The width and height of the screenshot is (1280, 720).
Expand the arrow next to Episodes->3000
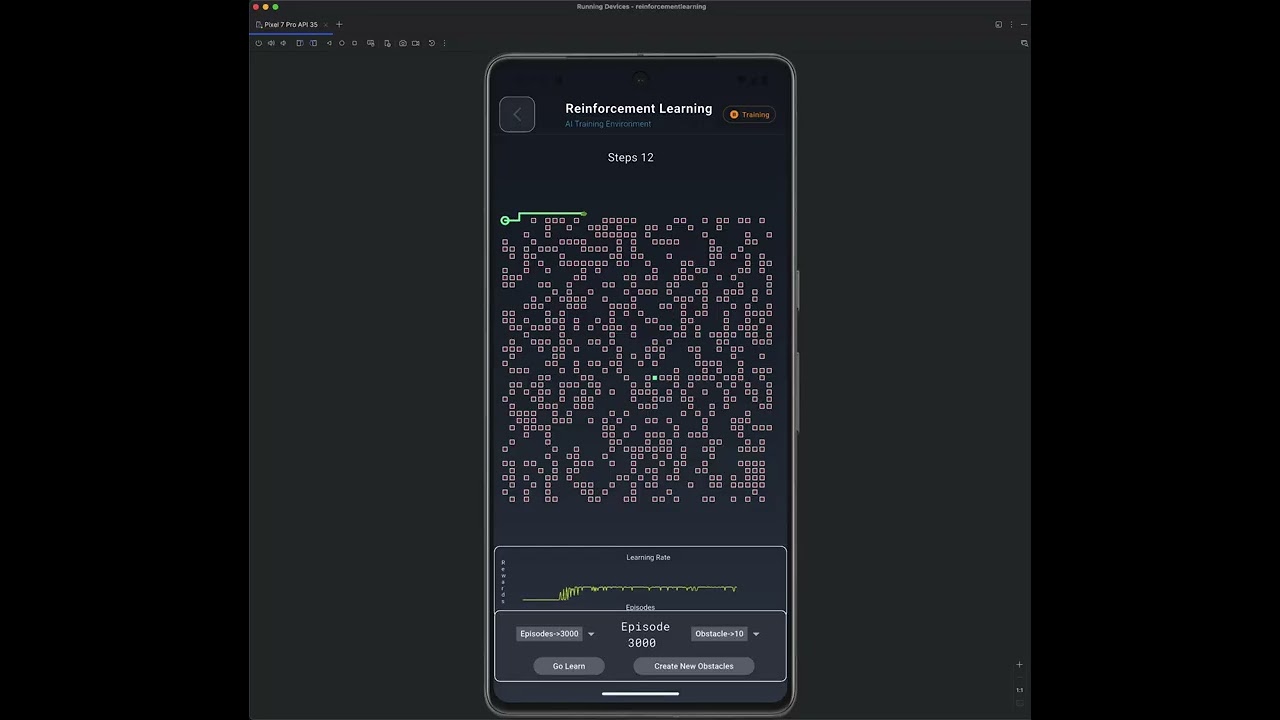(591, 634)
